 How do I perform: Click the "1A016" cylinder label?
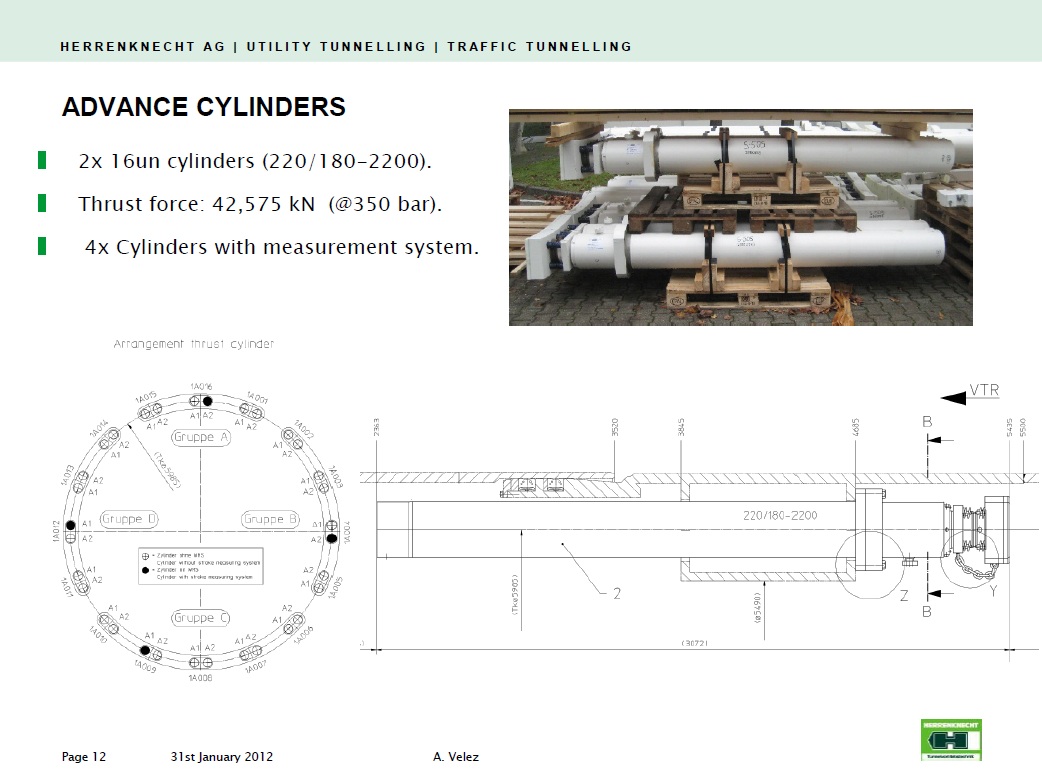click(x=201, y=386)
